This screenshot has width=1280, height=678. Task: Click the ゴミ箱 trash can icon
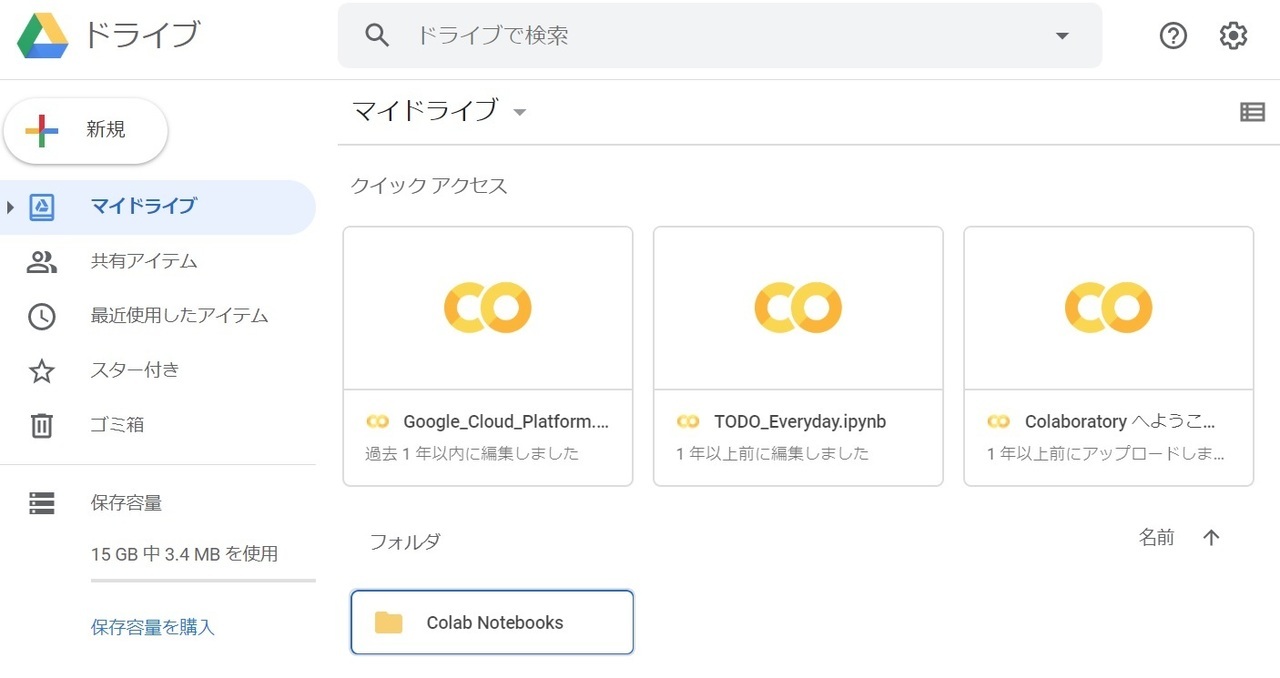pyautogui.click(x=41, y=425)
